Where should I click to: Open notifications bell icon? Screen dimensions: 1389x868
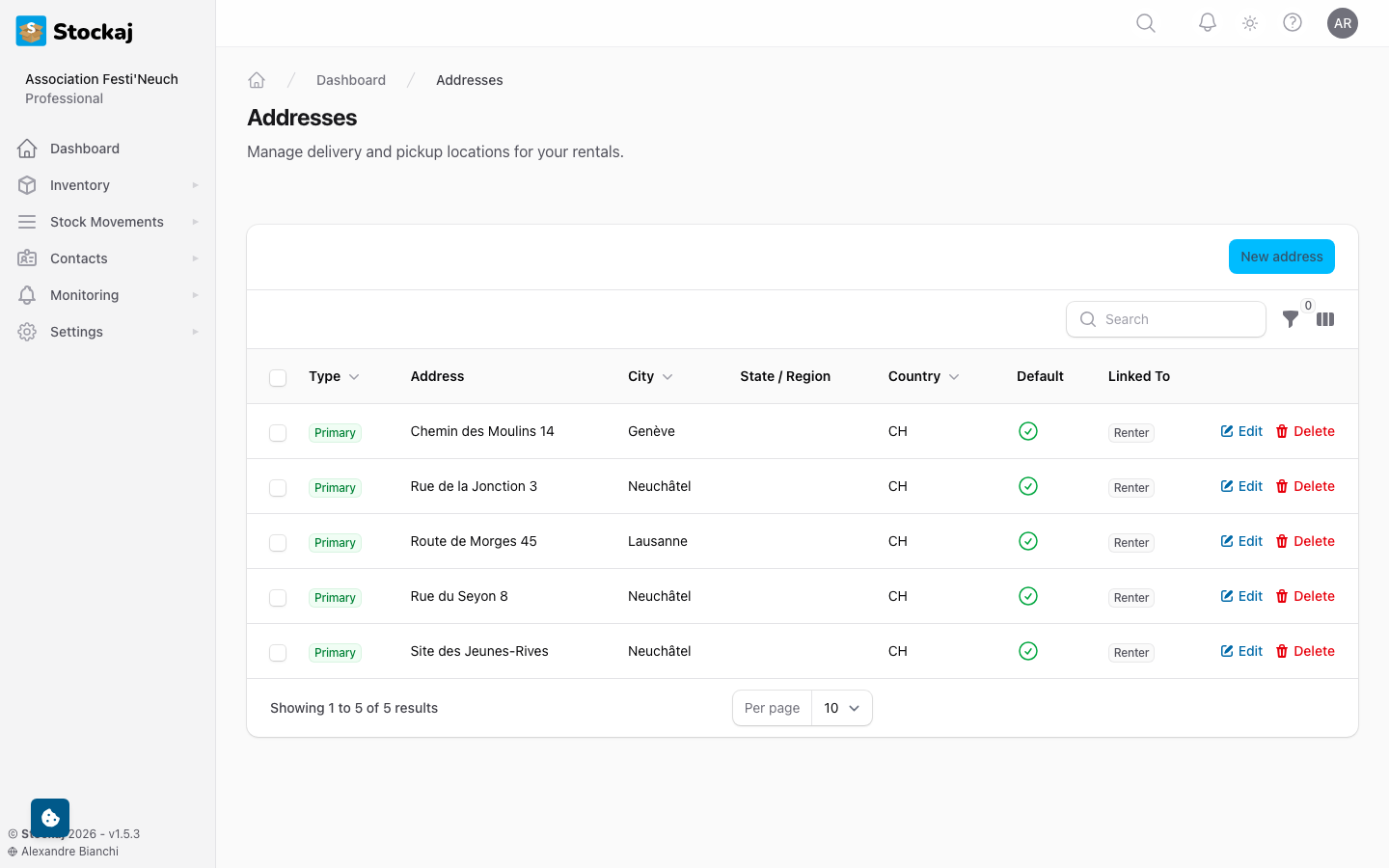[1208, 23]
